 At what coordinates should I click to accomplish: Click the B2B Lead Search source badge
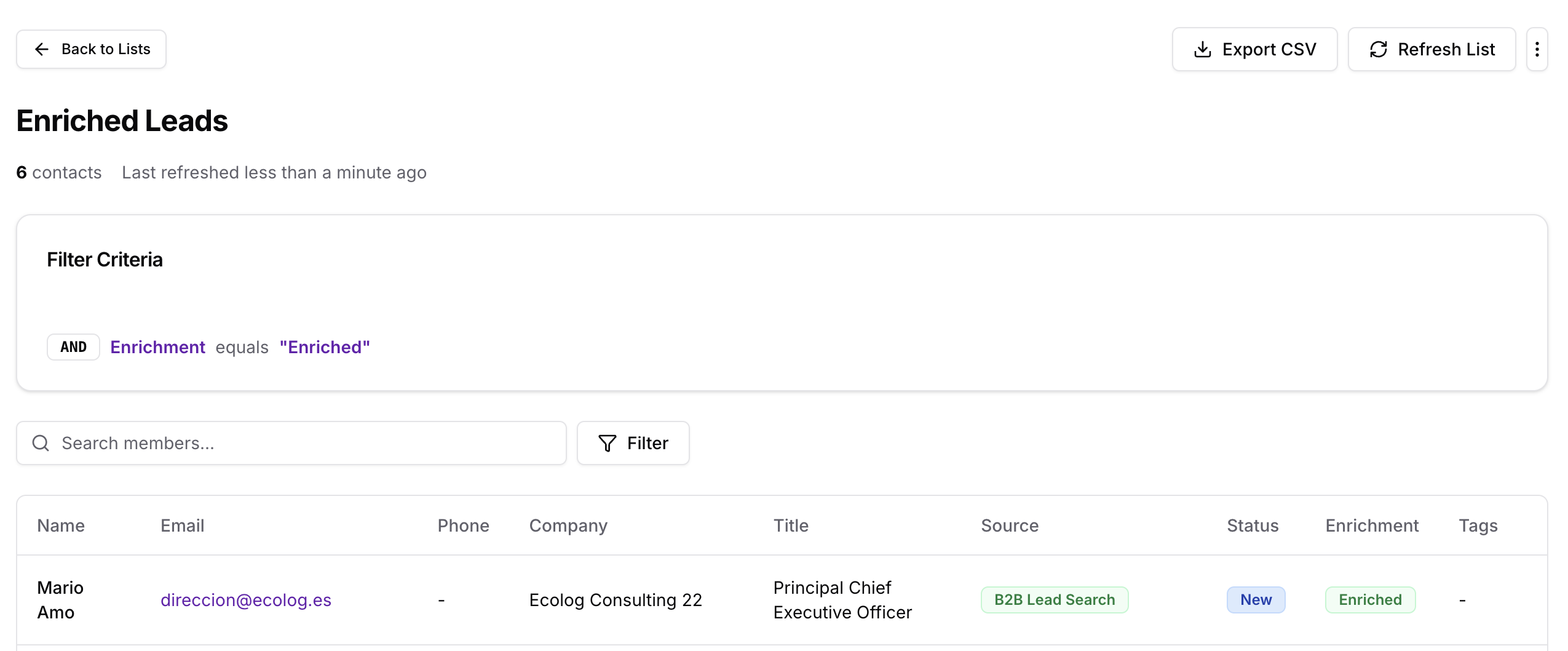(1054, 600)
